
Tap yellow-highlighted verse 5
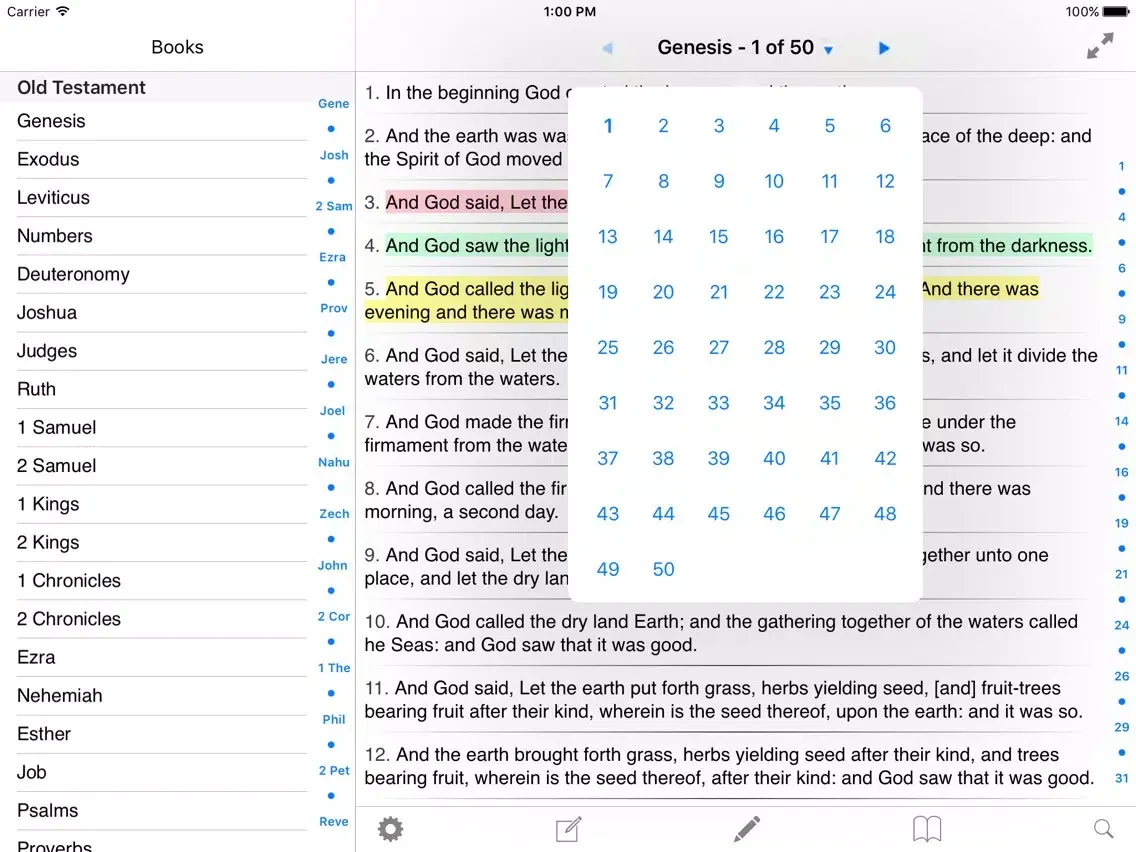click(466, 301)
